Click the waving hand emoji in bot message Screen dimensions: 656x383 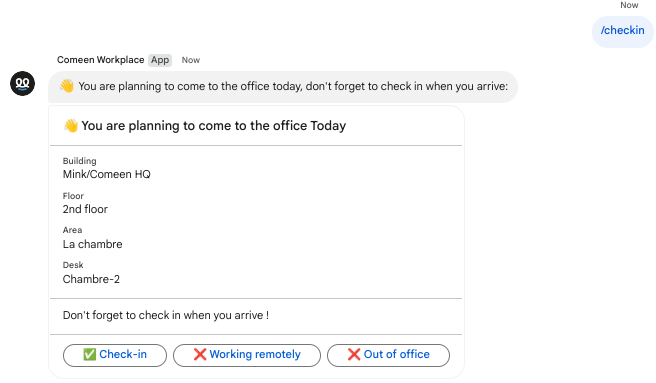click(67, 86)
